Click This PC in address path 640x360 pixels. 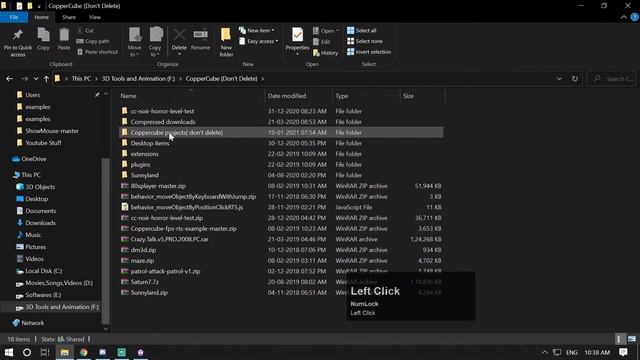tap(81, 79)
